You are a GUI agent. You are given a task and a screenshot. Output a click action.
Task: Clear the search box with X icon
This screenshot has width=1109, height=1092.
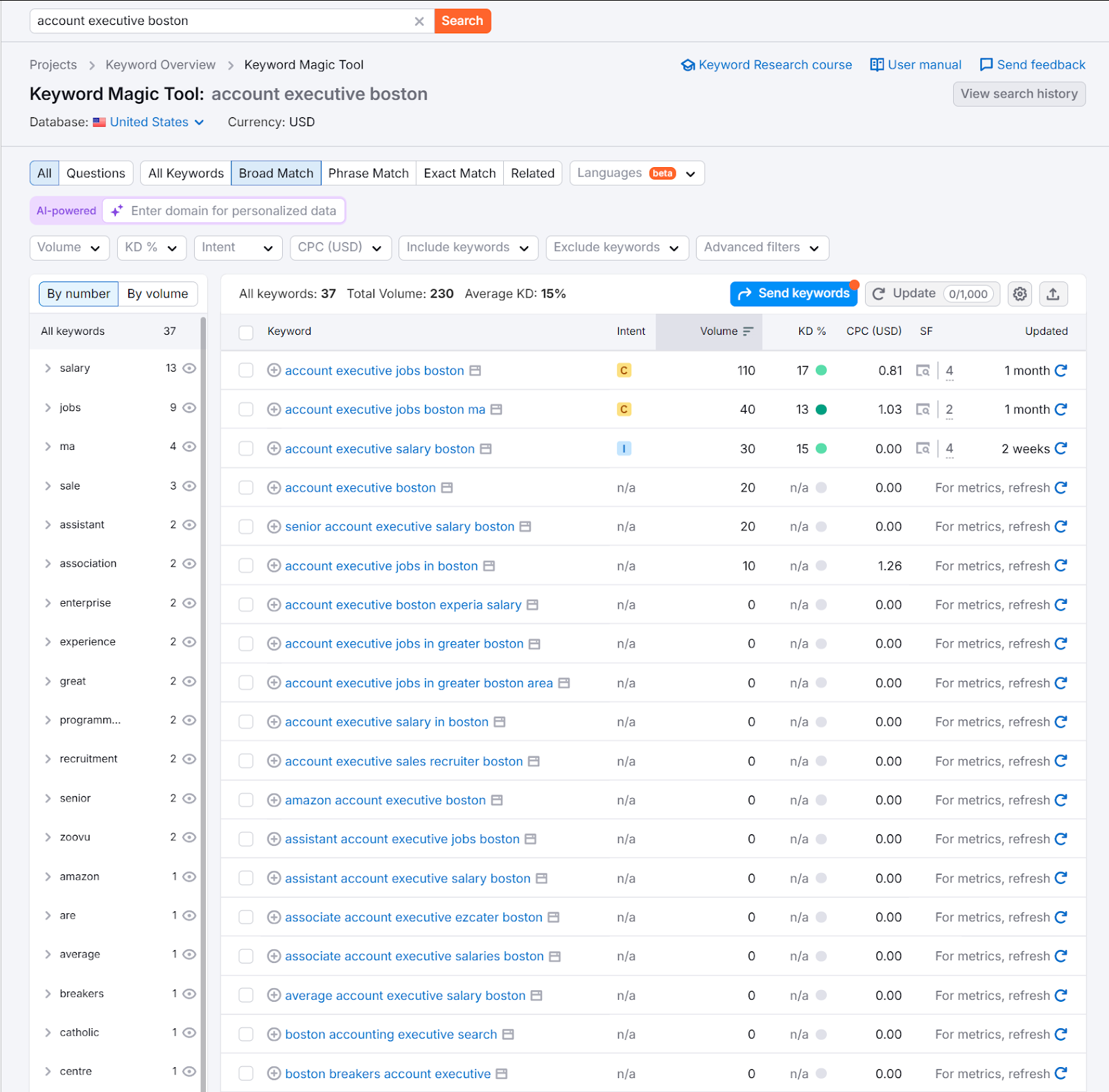click(x=419, y=21)
